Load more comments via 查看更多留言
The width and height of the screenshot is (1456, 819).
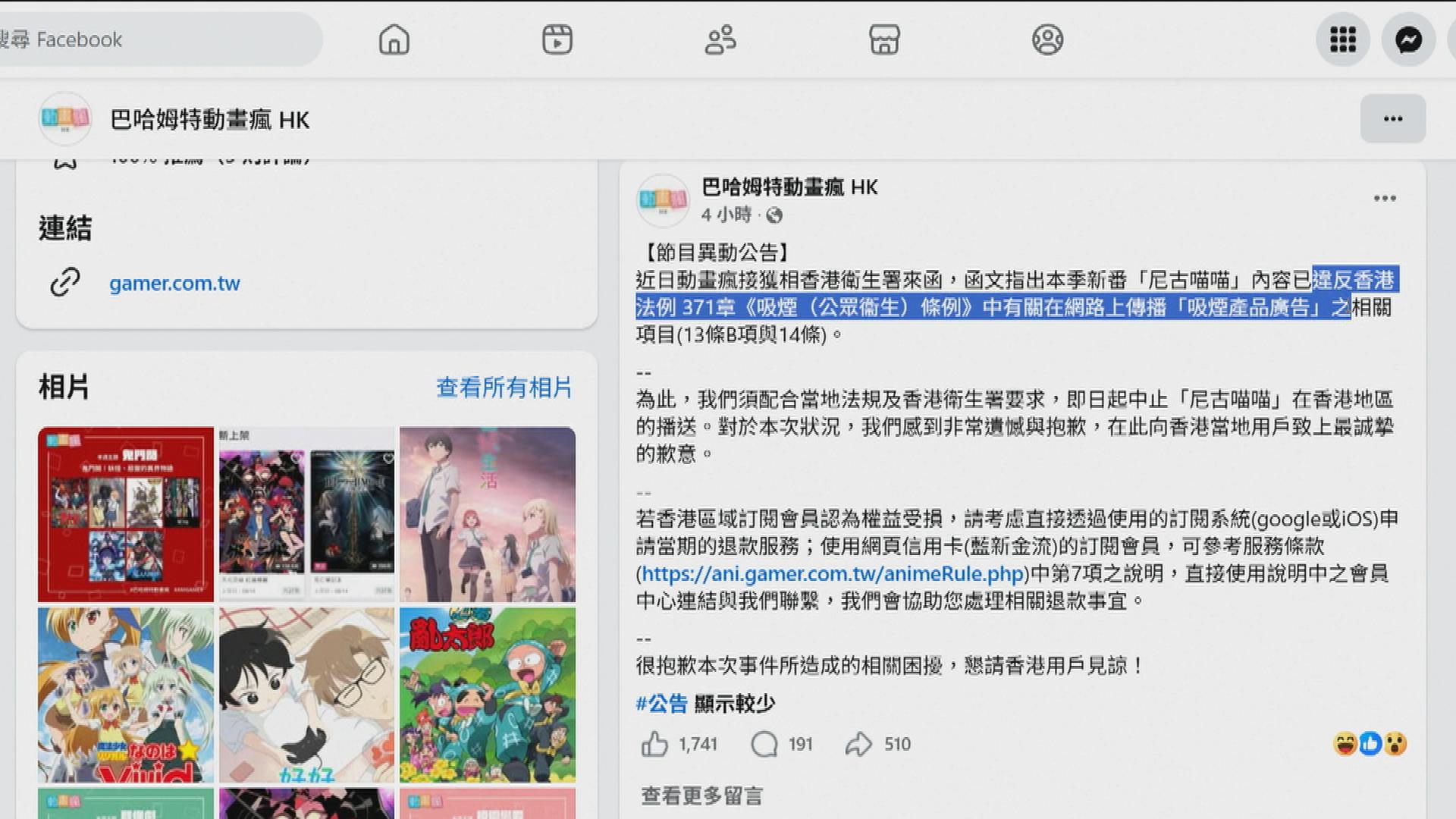[x=701, y=795]
